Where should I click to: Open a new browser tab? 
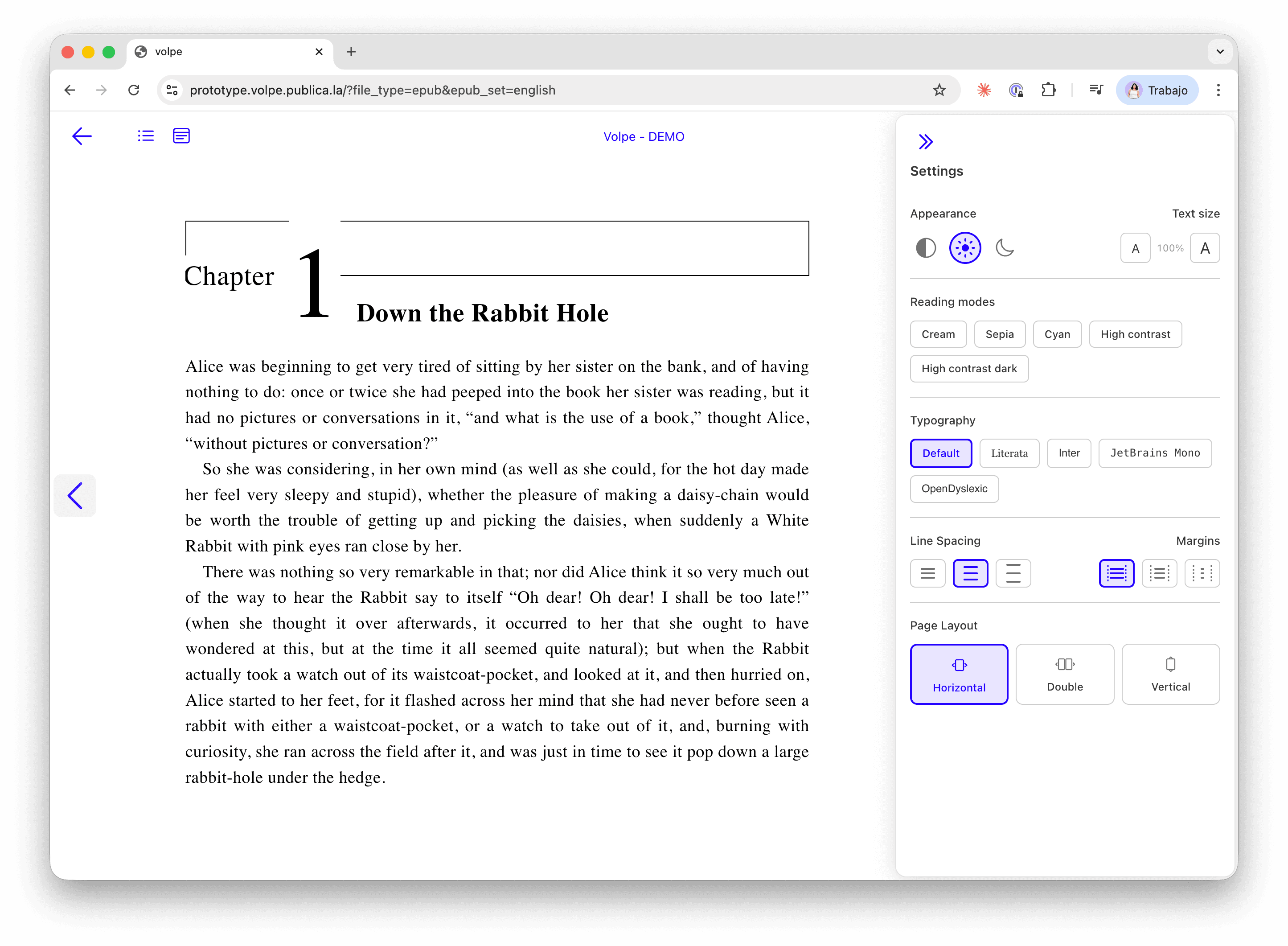coord(351,52)
